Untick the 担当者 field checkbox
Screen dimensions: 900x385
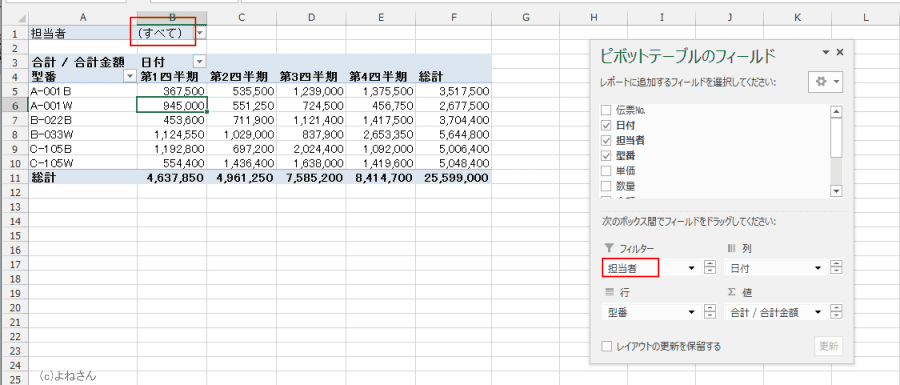pos(606,140)
